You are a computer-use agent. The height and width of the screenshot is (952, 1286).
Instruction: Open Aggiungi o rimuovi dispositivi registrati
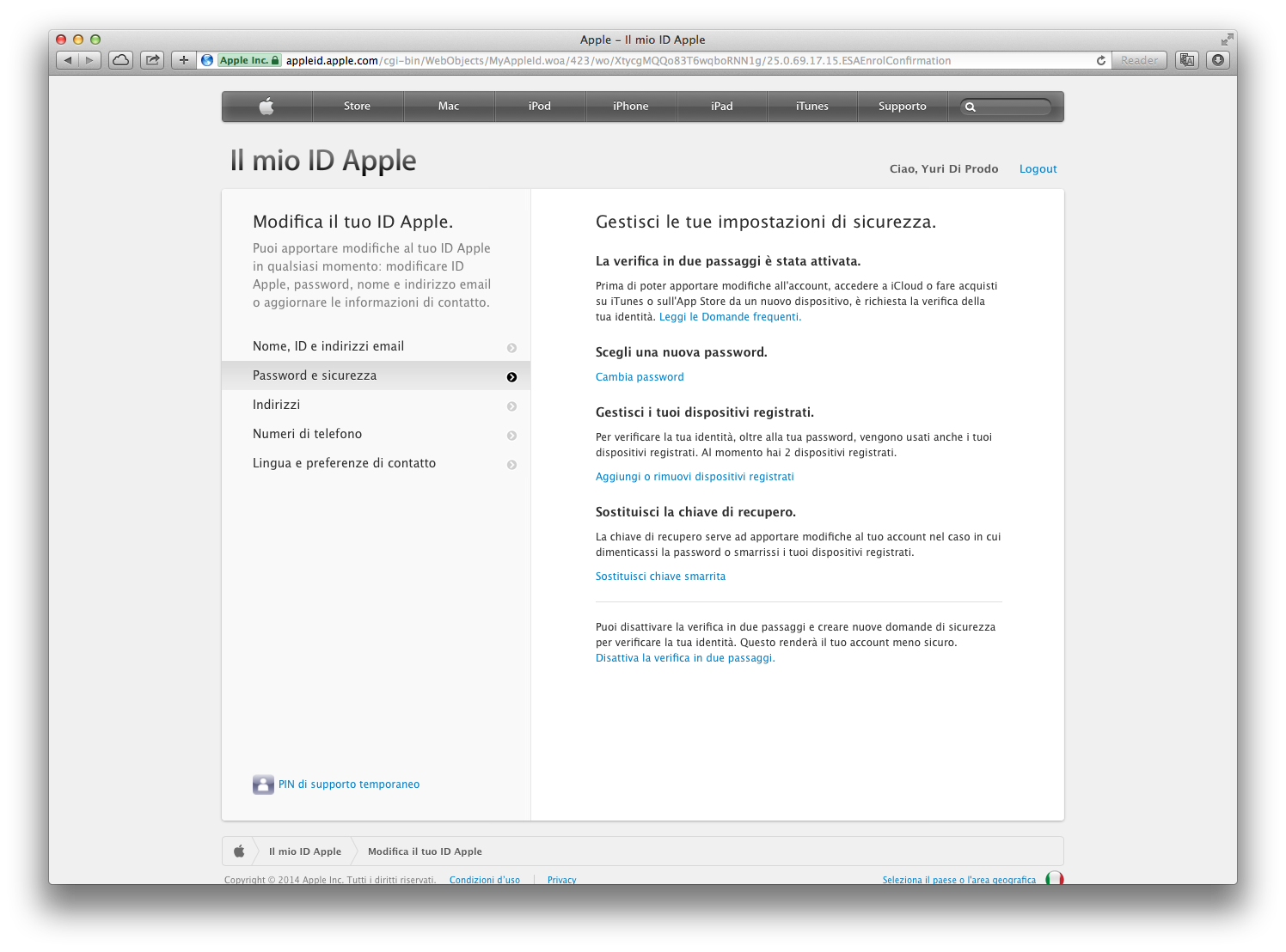click(x=695, y=477)
